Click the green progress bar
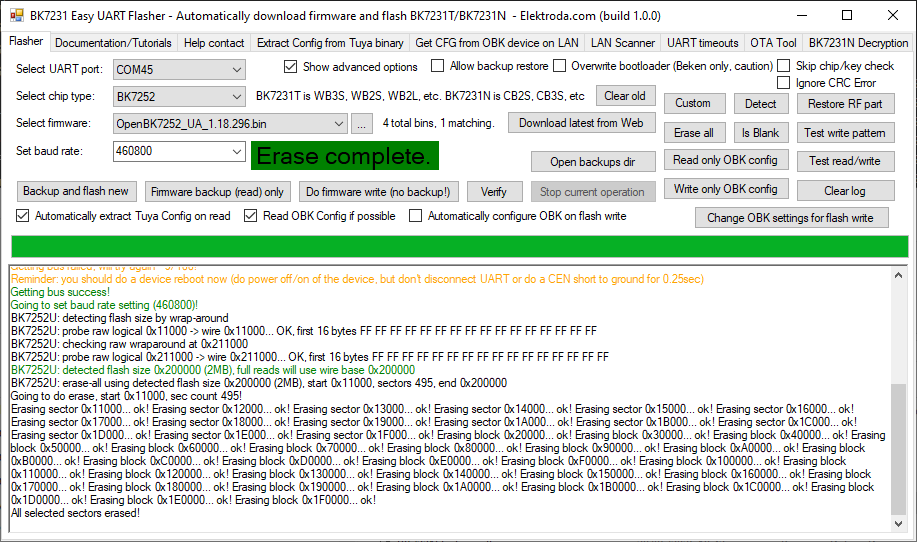 (x=459, y=246)
